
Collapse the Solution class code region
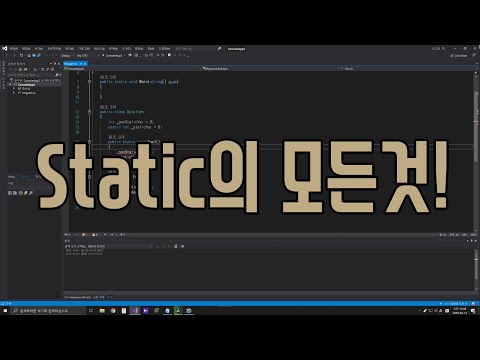pos(89,112)
